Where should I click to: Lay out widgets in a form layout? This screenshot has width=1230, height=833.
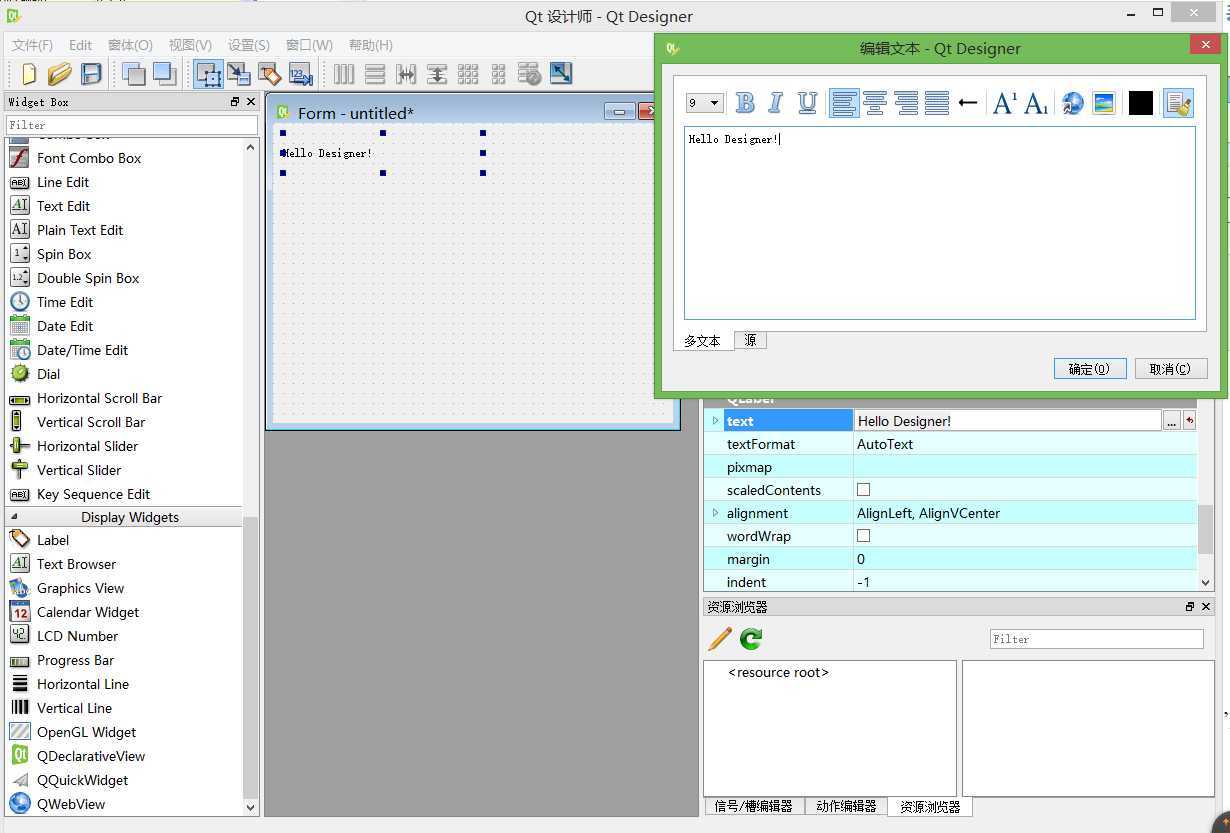click(499, 74)
